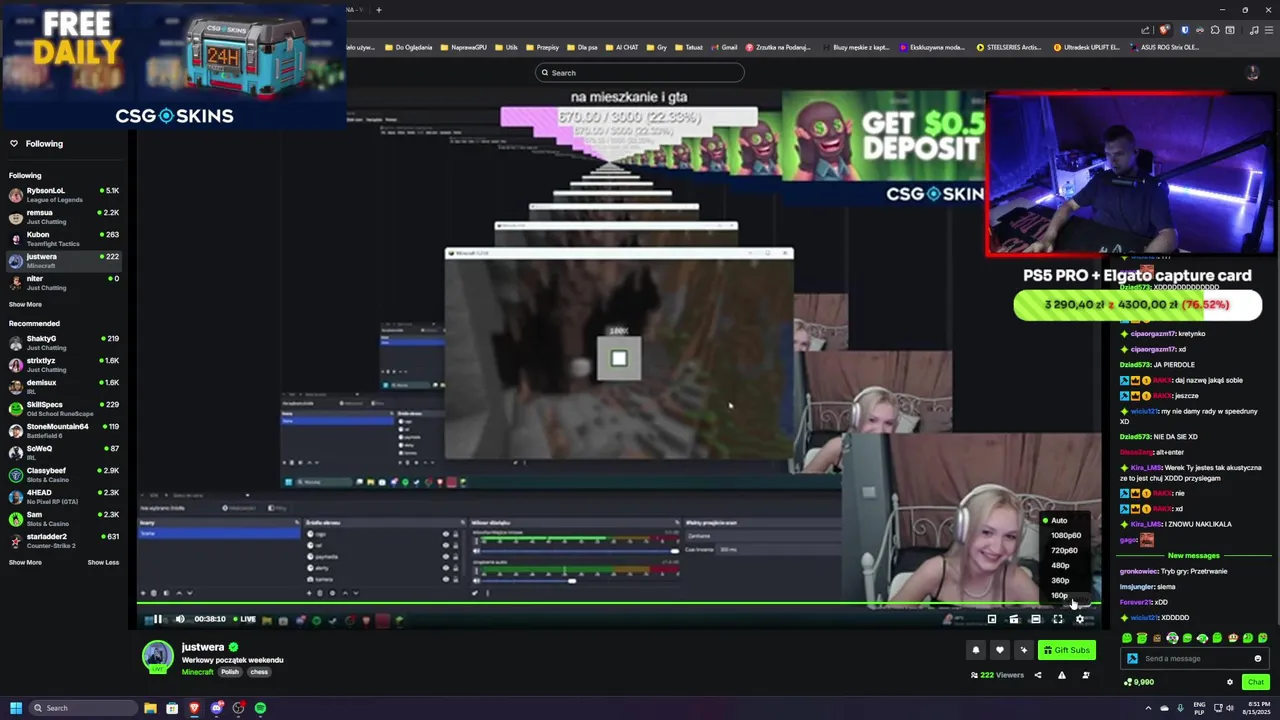Open demisux recommended channel
Viewport: 1280px width, 720px height.
(x=64, y=386)
